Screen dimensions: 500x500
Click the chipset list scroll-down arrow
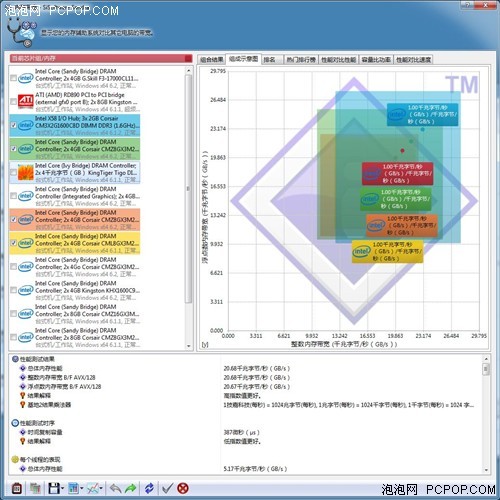[x=189, y=346]
